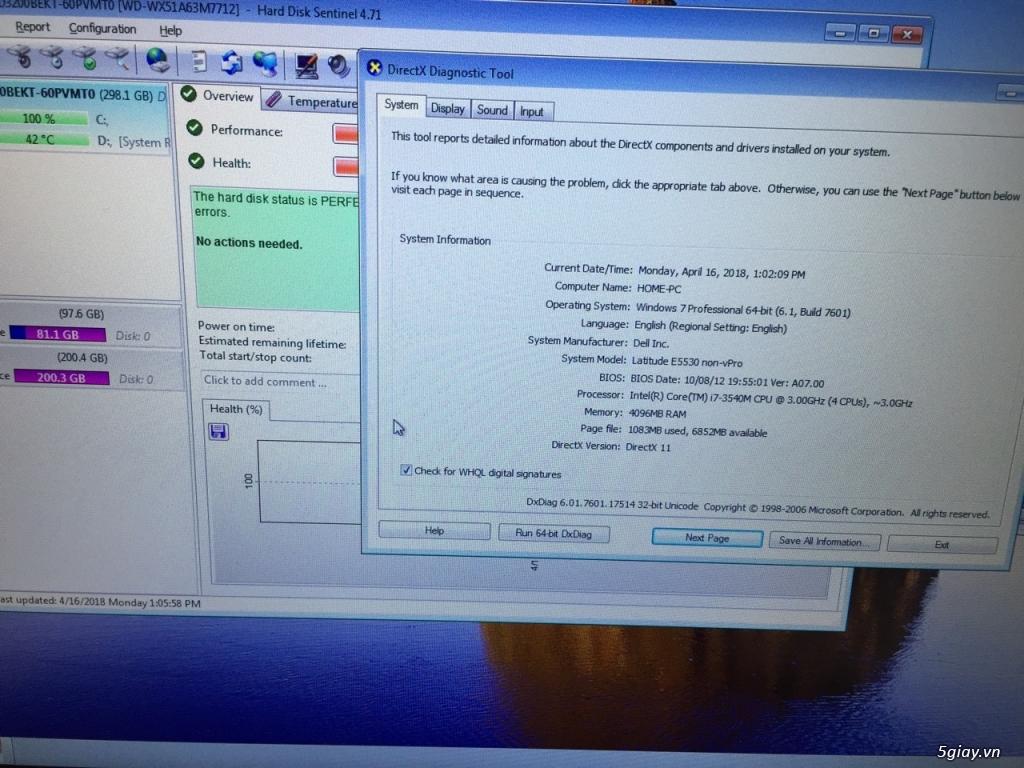Click the disk with stethoscope toolbar icon

pos(20,57)
